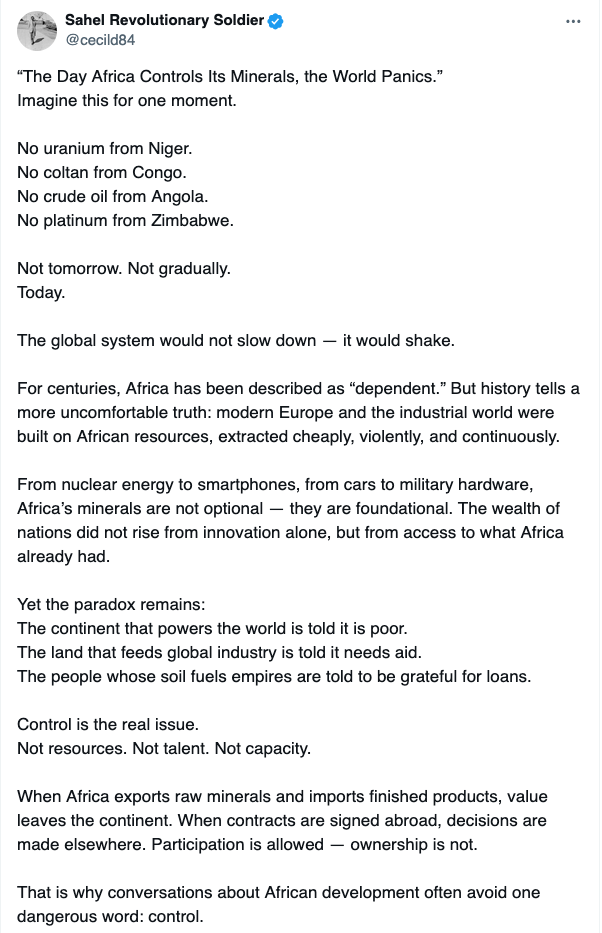Open the @cecild84 handle link

[102, 39]
